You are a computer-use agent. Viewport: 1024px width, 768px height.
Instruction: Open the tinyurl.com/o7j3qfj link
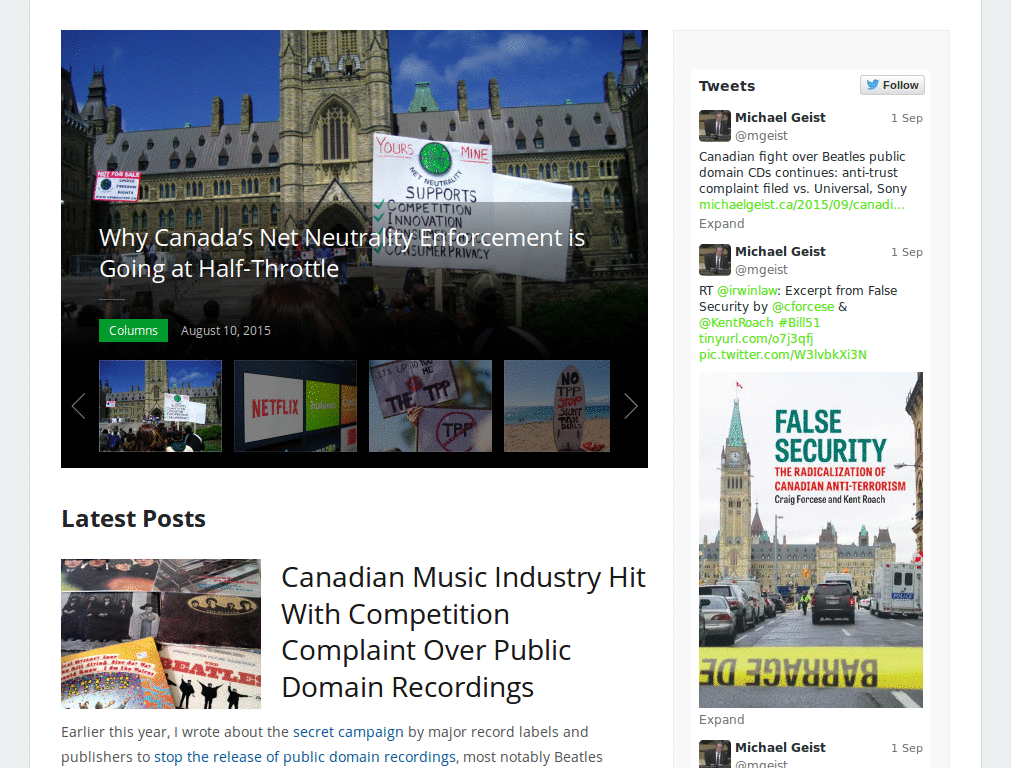coord(756,339)
